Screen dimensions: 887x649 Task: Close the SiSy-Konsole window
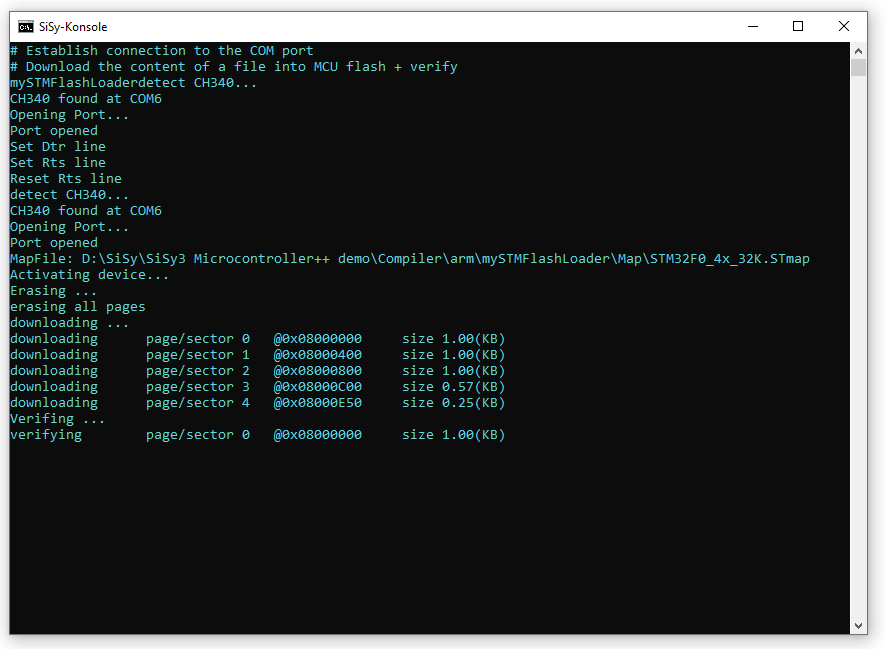pos(845,27)
